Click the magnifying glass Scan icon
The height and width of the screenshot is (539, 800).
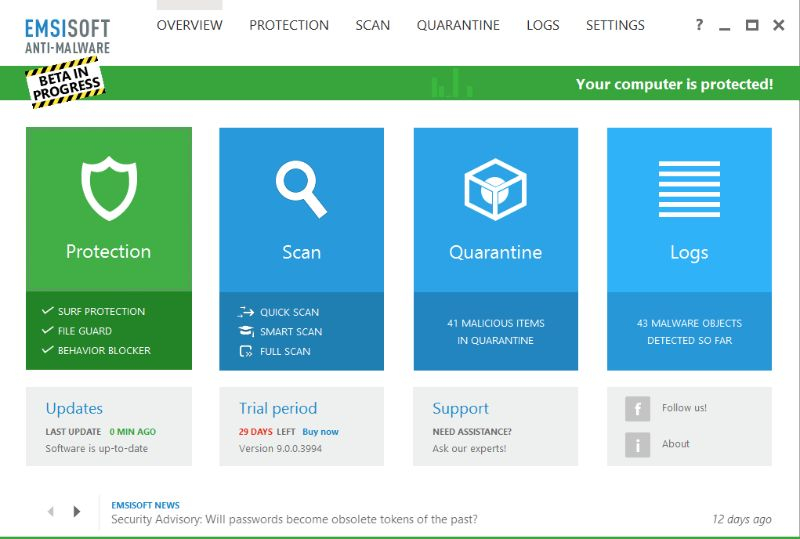(x=301, y=189)
